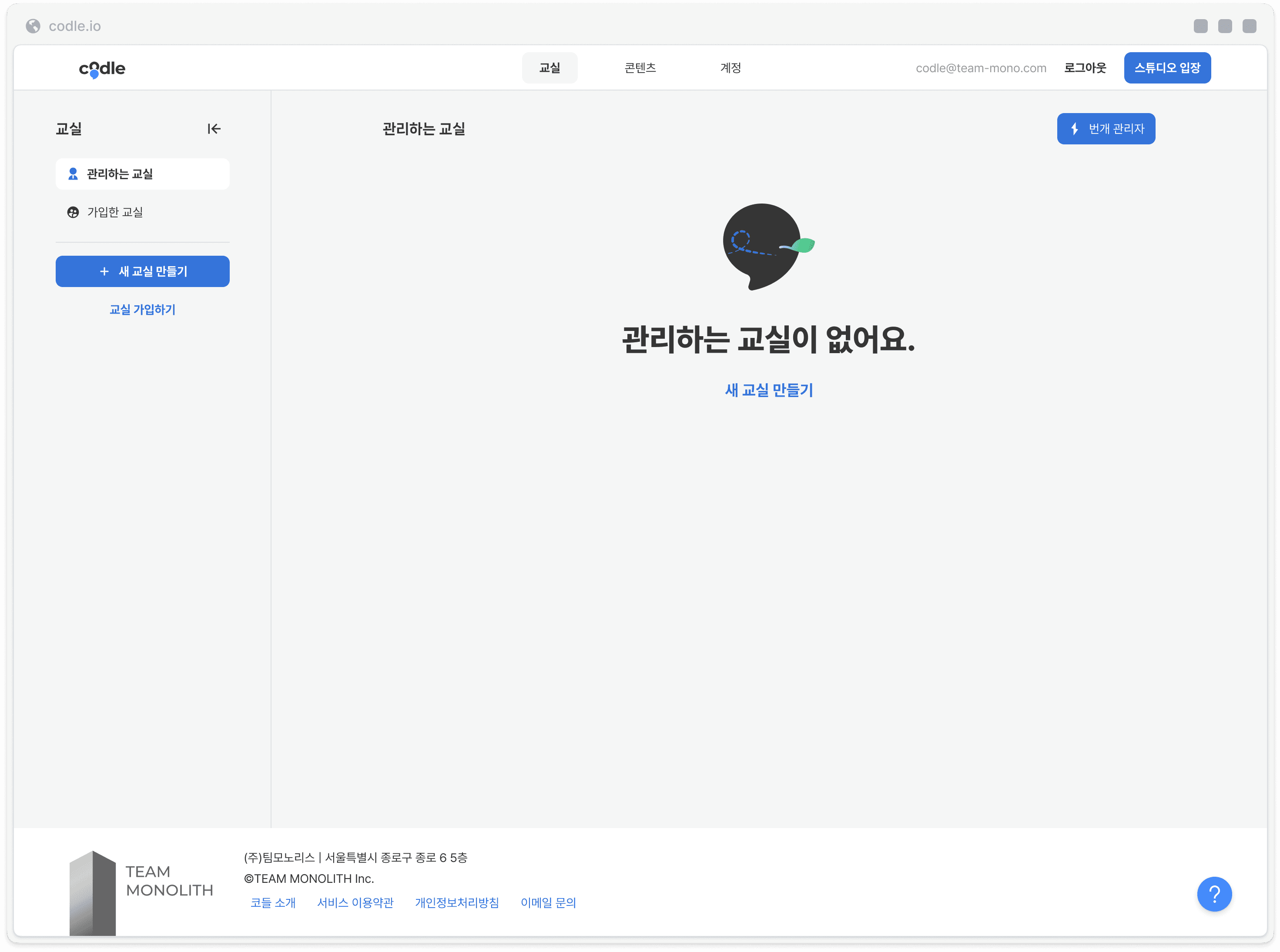
Task: Click the lightning bolt icon in 번개 관리자
Action: (x=1074, y=128)
